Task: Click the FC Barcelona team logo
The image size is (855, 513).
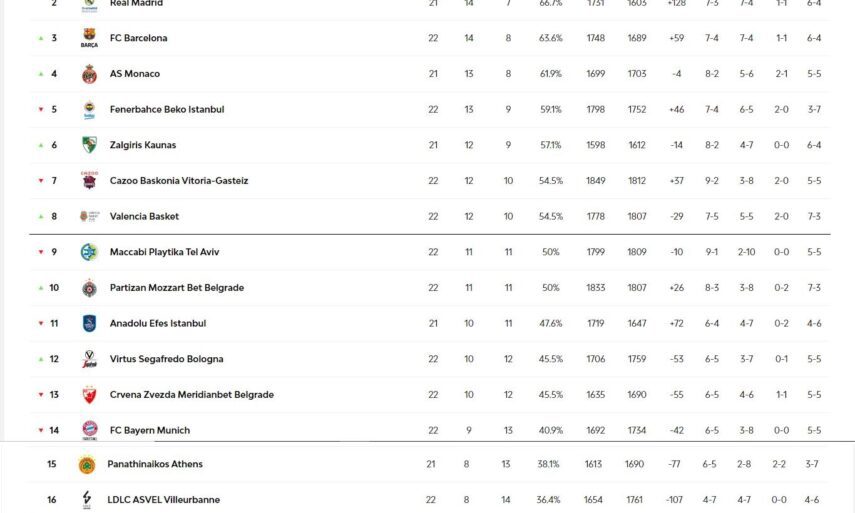Action: tap(89, 39)
